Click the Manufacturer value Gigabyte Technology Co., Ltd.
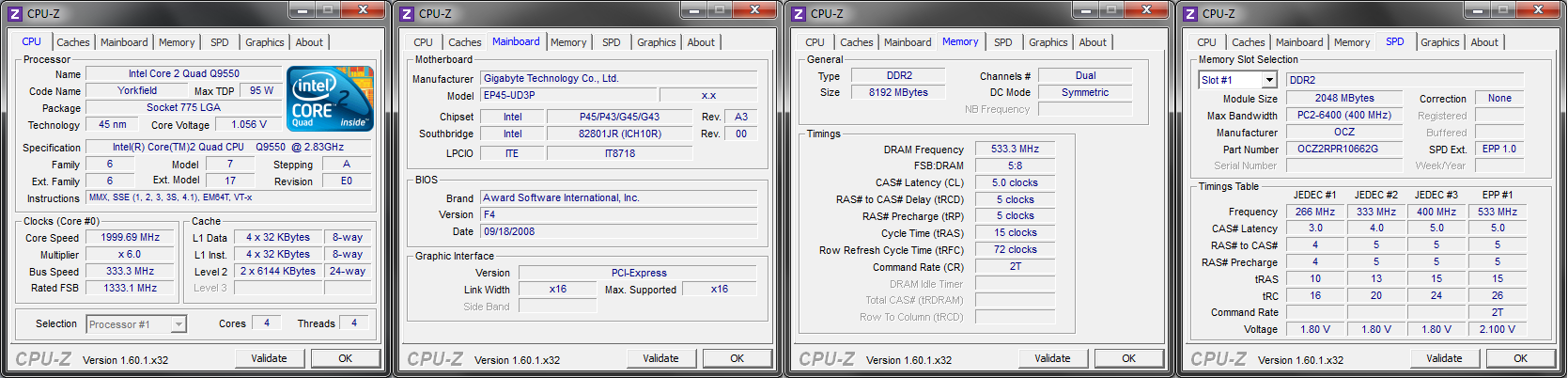1568x378 pixels. point(619,78)
